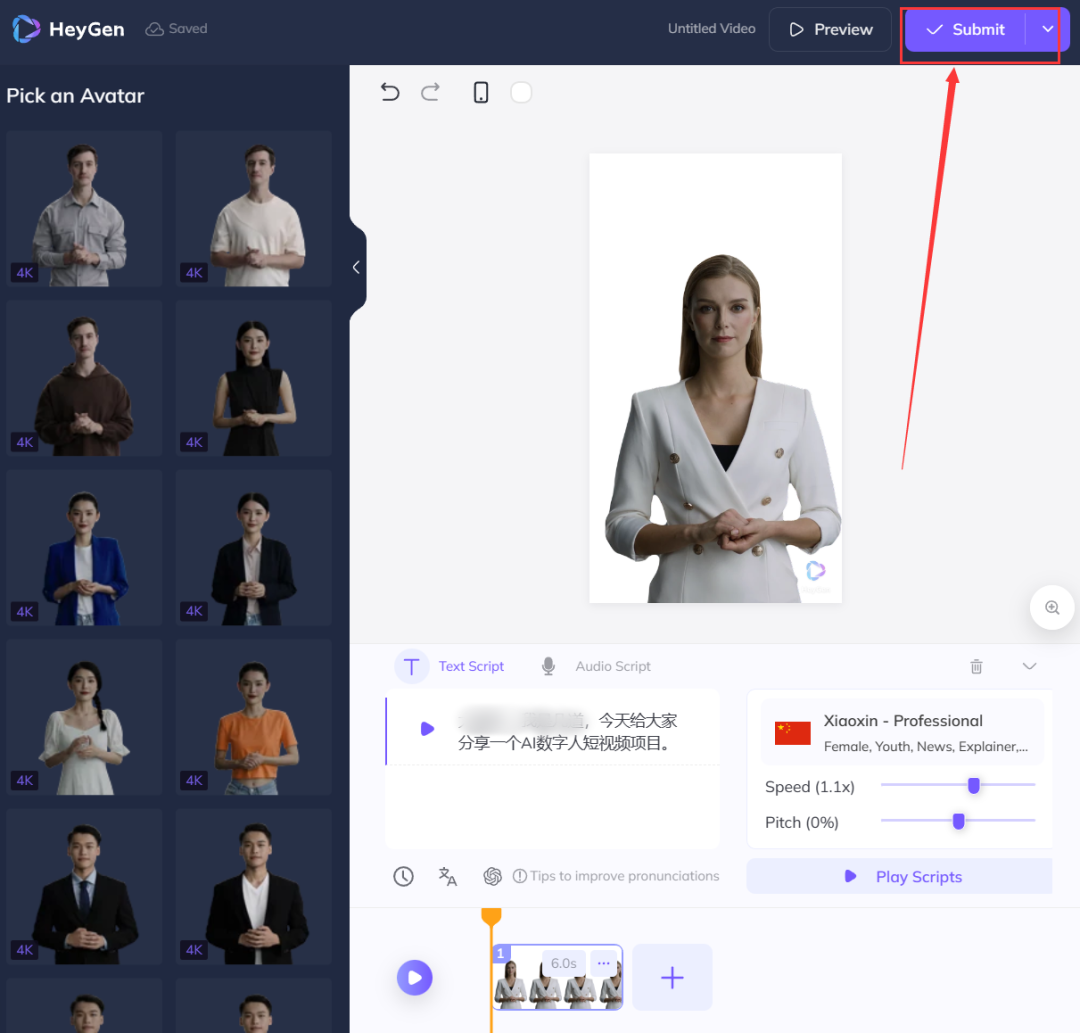Select the Audio Script tab

click(613, 666)
